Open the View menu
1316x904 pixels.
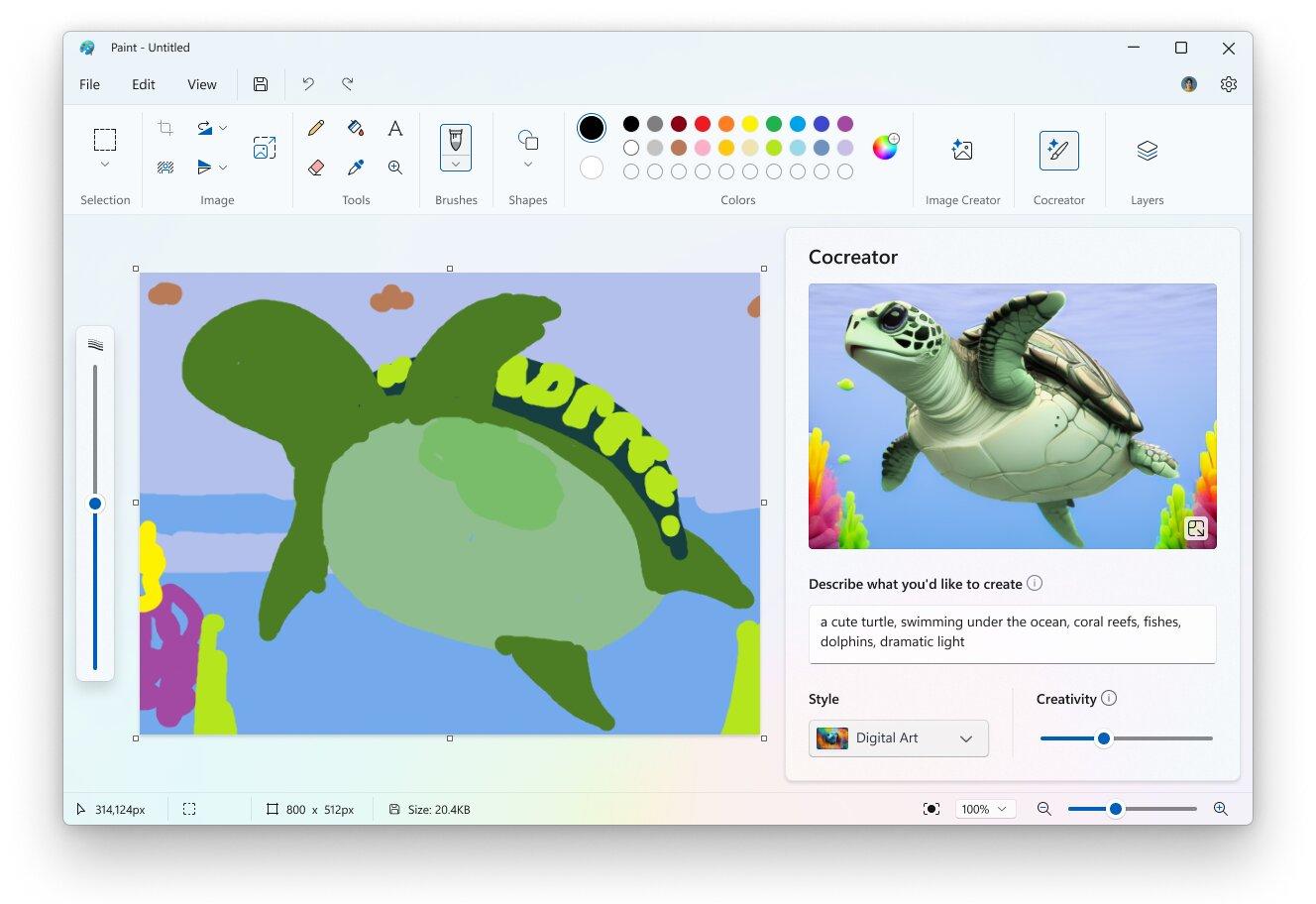(x=202, y=84)
